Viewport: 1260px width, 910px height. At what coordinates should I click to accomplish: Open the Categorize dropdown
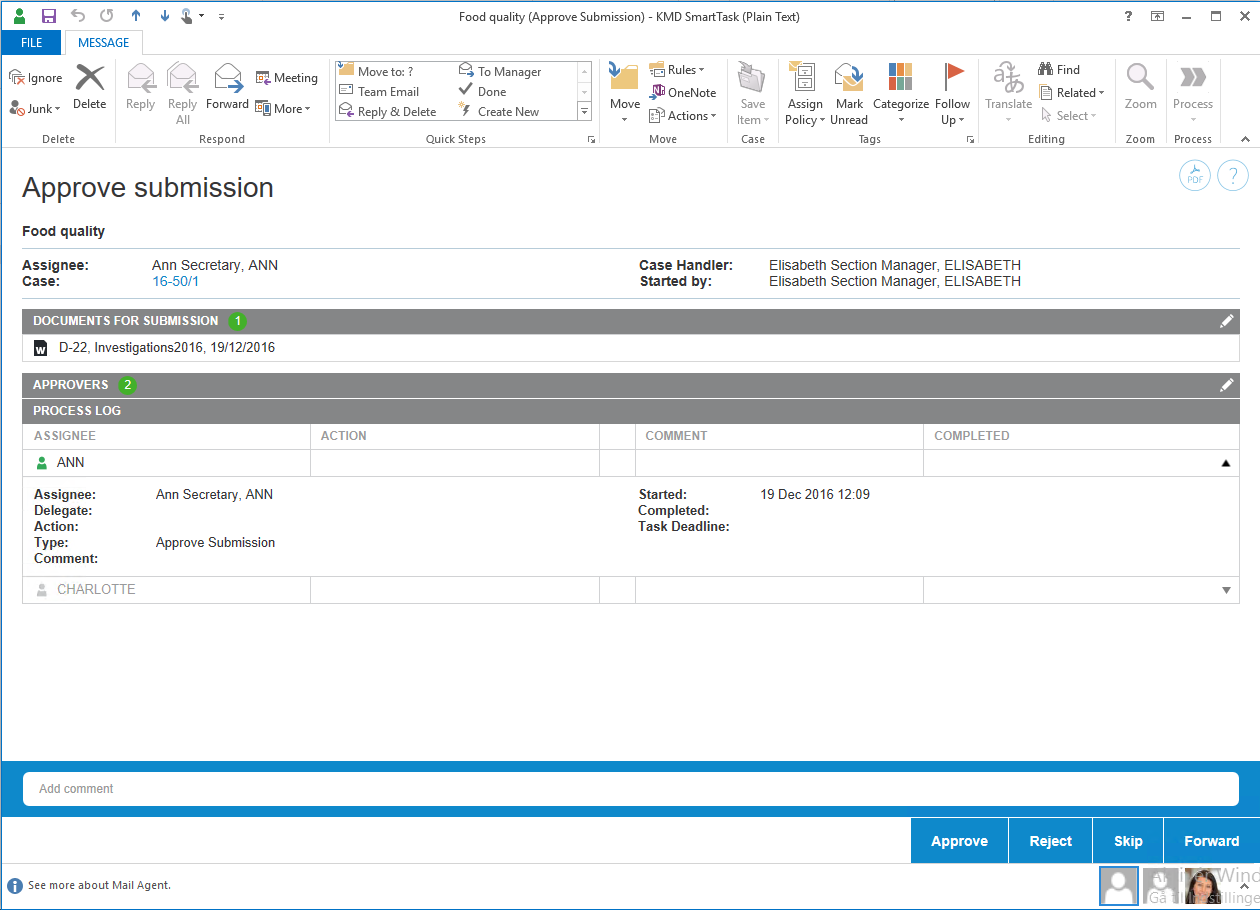coord(901,95)
